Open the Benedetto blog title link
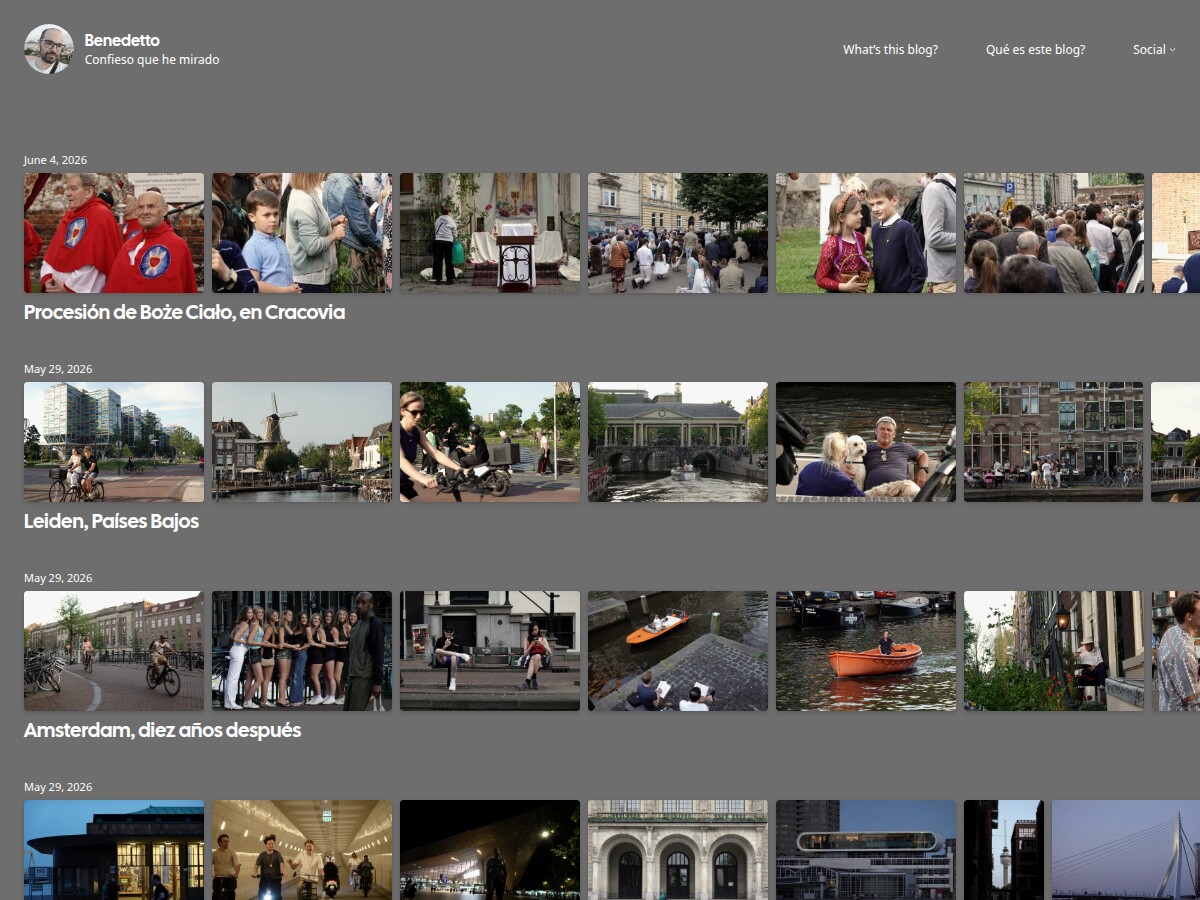 [122, 40]
